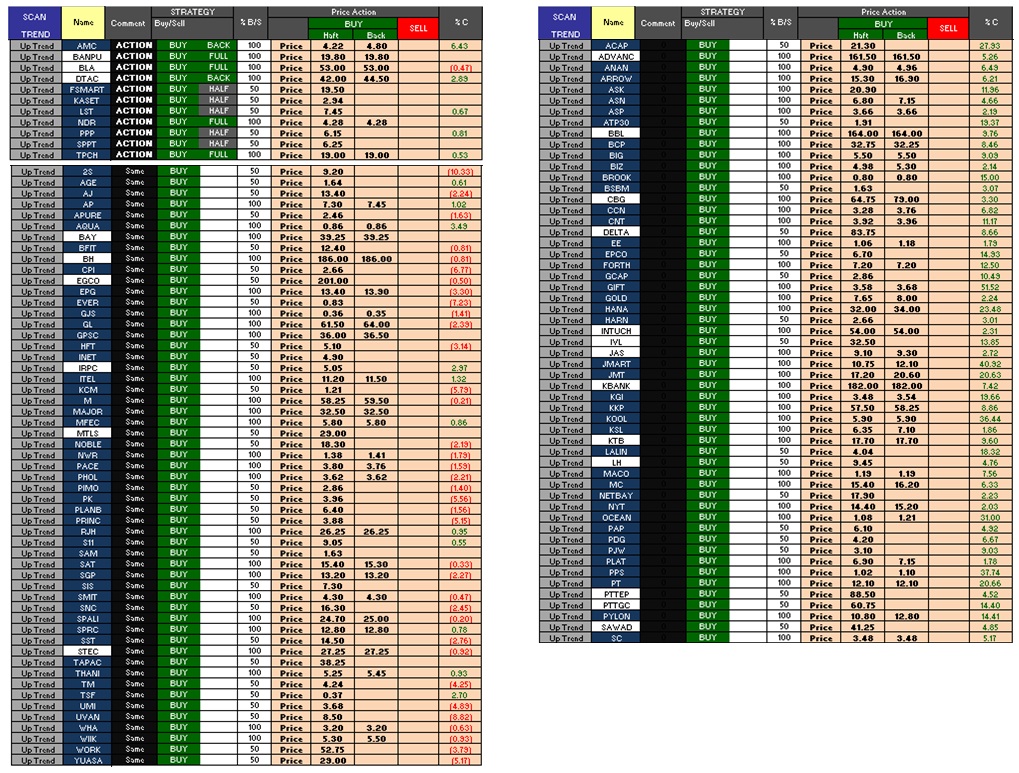This screenshot has height=773, width=1019.
Task: Click the JAS stock name cell
Action: (616, 353)
